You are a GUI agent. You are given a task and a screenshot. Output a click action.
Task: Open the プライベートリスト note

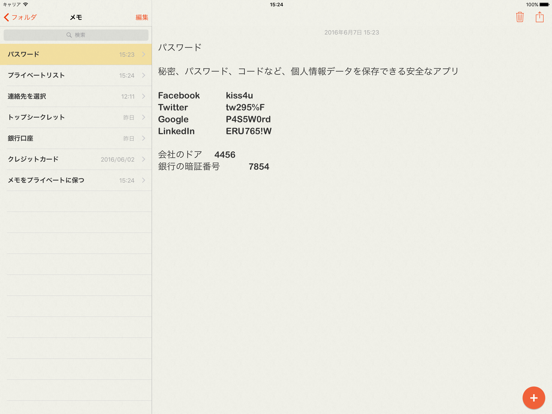click(76, 75)
